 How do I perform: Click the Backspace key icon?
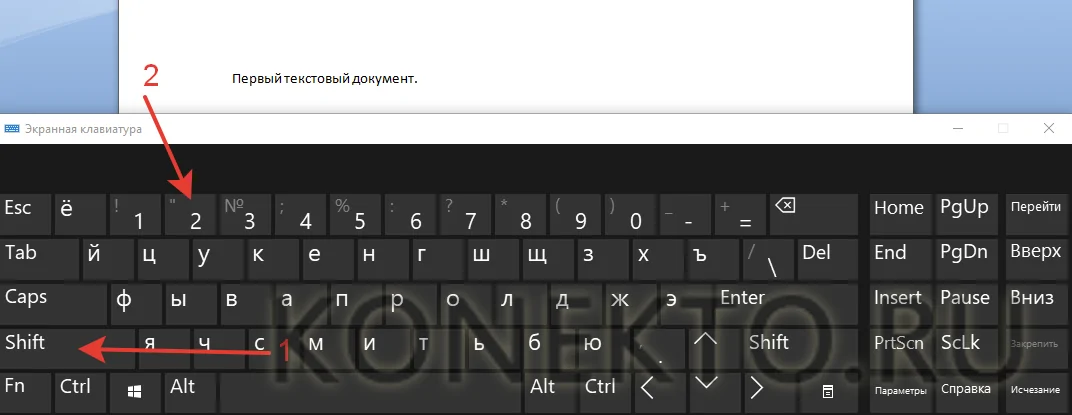coord(785,205)
